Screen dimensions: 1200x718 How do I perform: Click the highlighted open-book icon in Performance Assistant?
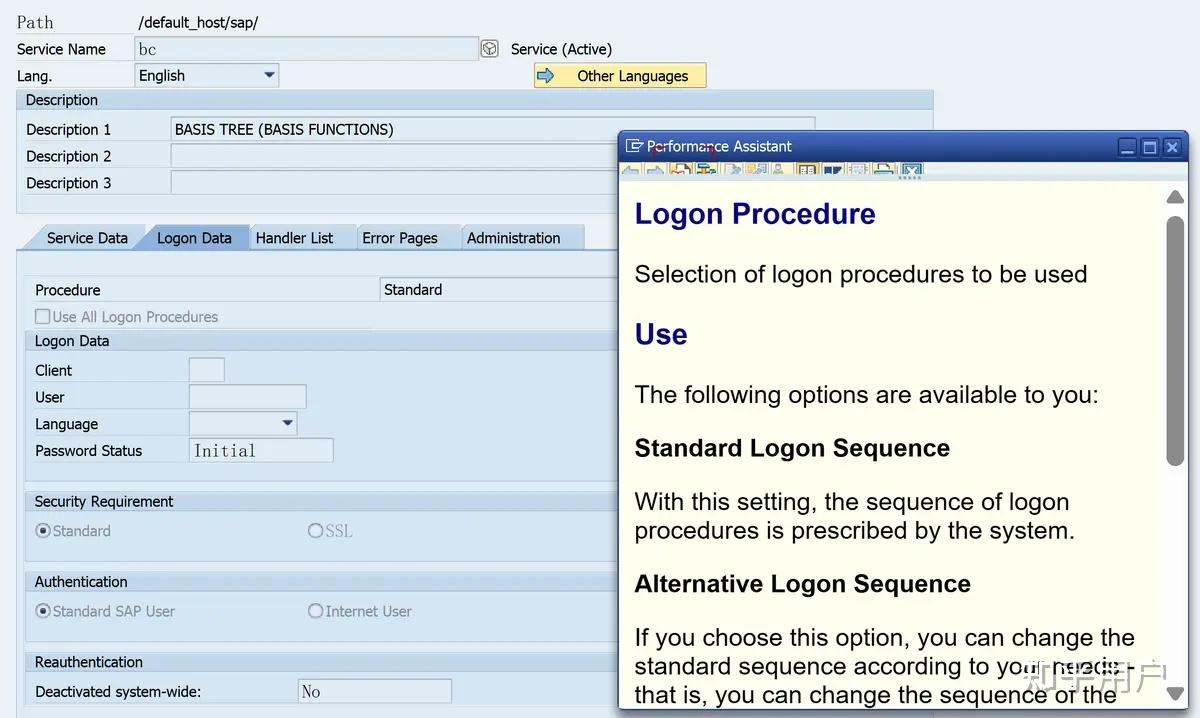(808, 170)
